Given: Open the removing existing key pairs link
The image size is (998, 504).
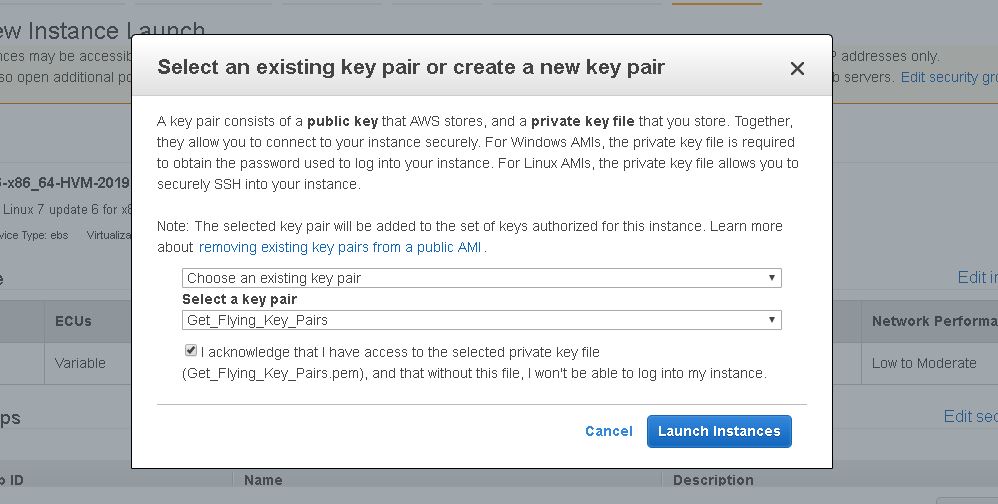Looking at the screenshot, I should 340,247.
